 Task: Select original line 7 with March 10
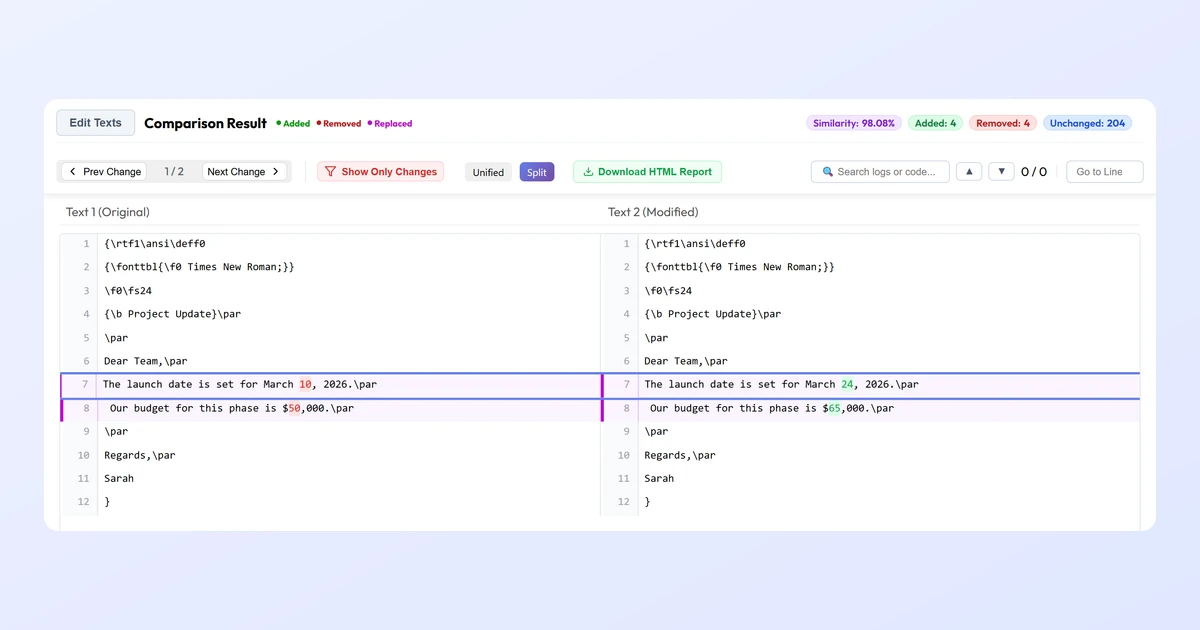click(330, 385)
